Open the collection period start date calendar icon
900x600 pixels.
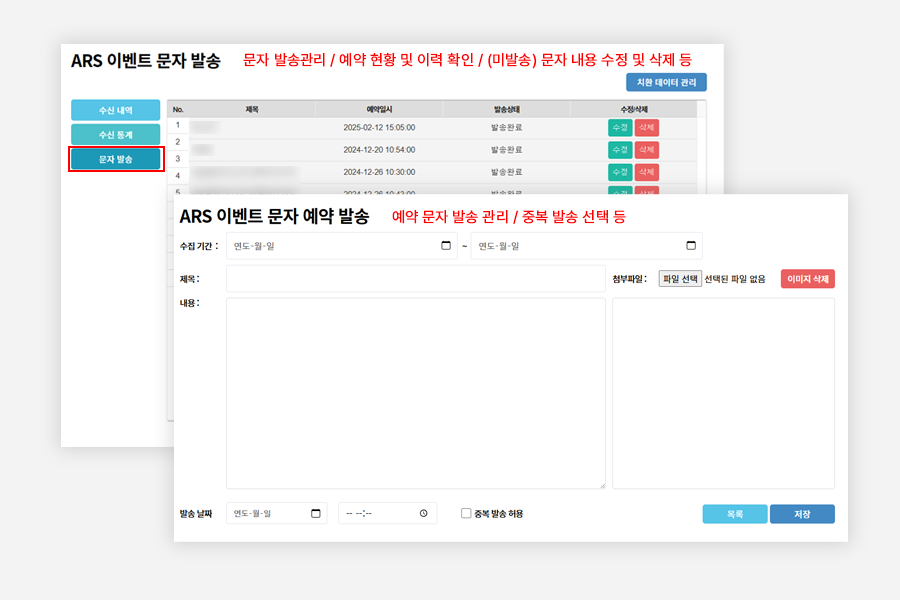pyautogui.click(x=446, y=246)
